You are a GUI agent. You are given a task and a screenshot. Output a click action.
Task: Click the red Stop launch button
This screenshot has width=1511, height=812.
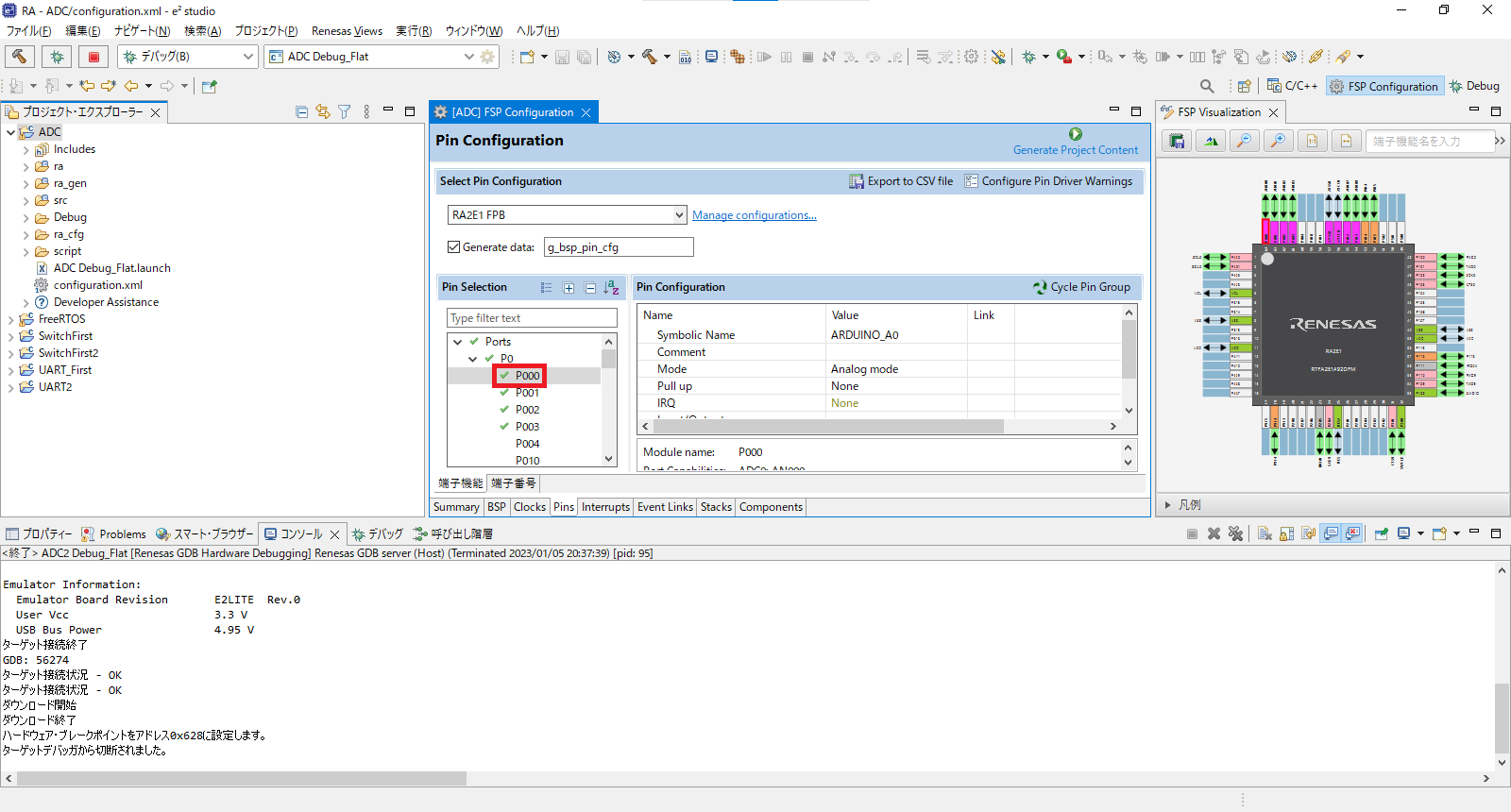(x=93, y=57)
